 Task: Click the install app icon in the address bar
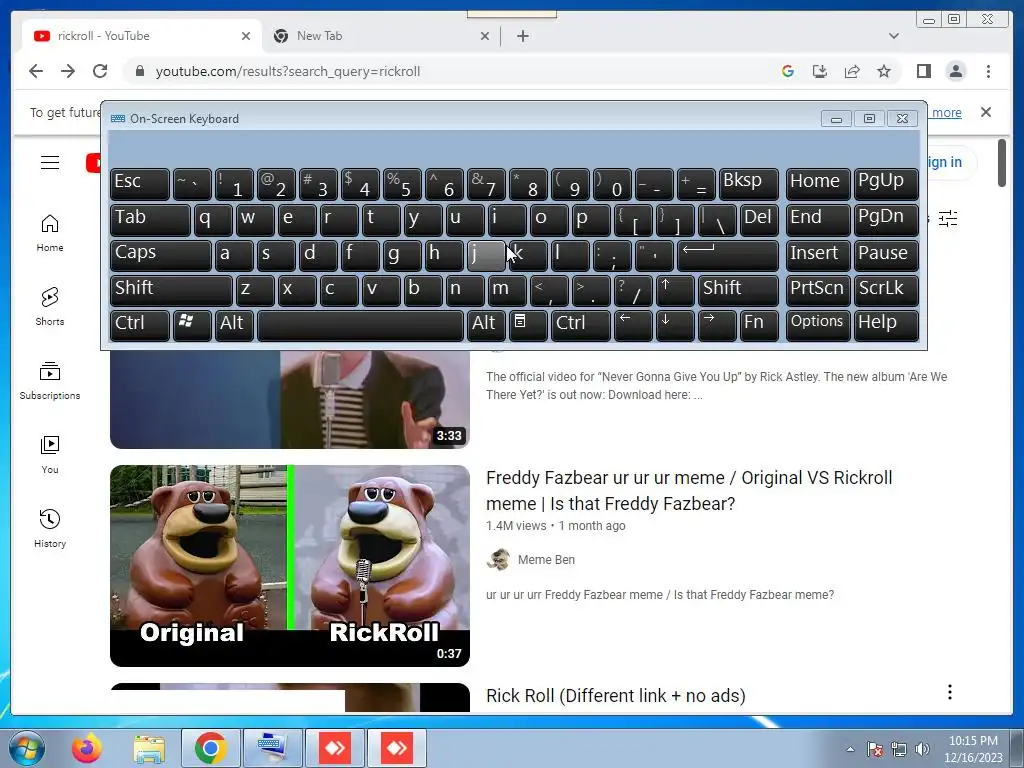(820, 71)
